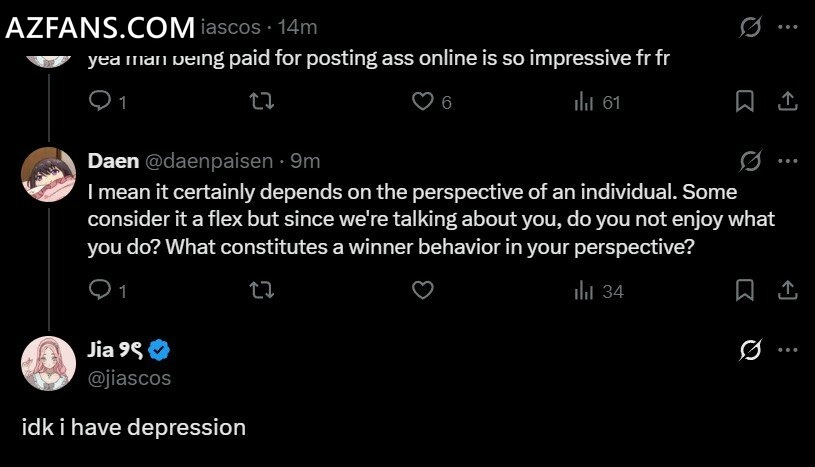
Task: Like the tweet with 6 likes
Action: point(431,101)
